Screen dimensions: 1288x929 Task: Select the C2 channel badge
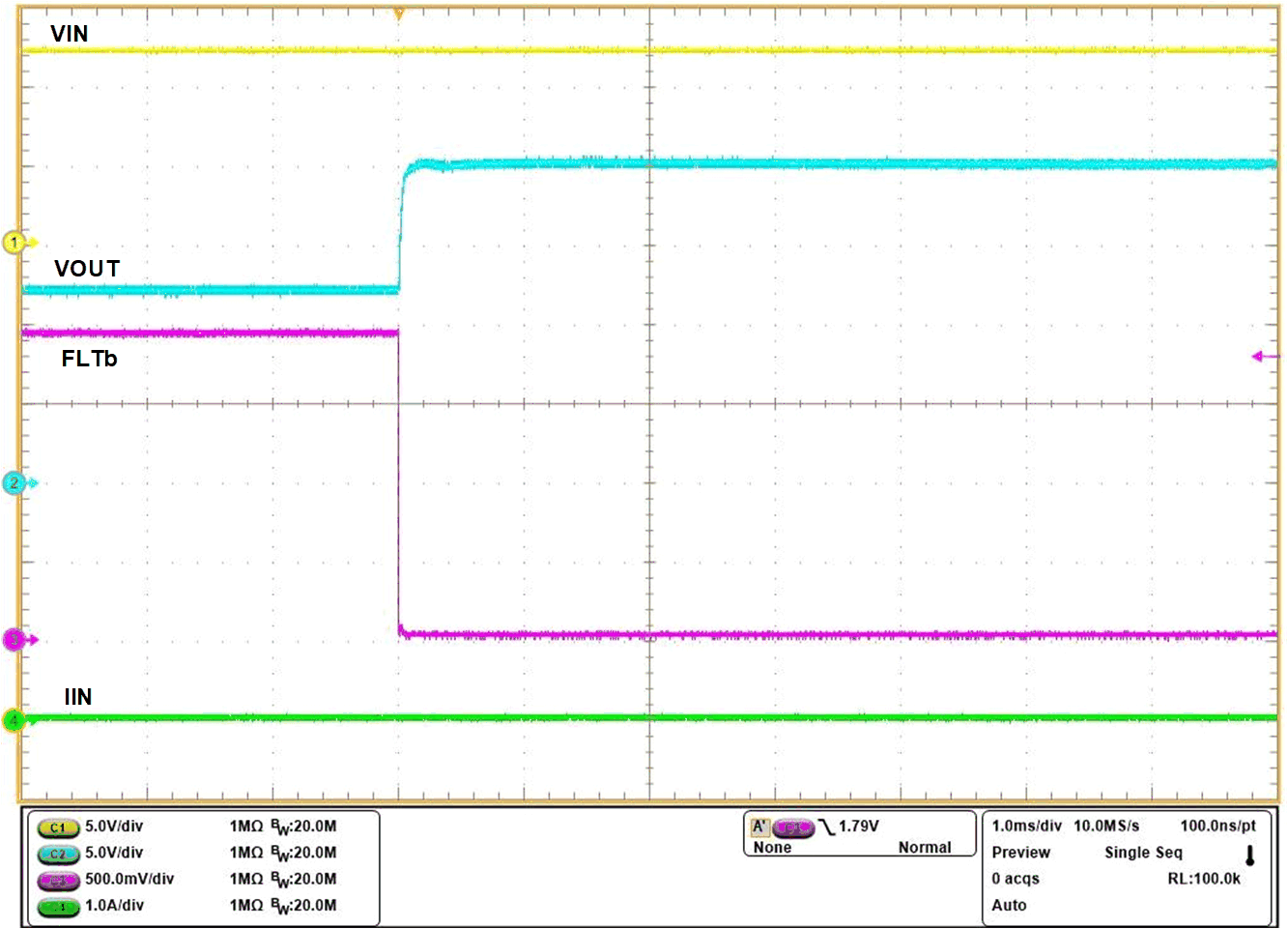57,854
